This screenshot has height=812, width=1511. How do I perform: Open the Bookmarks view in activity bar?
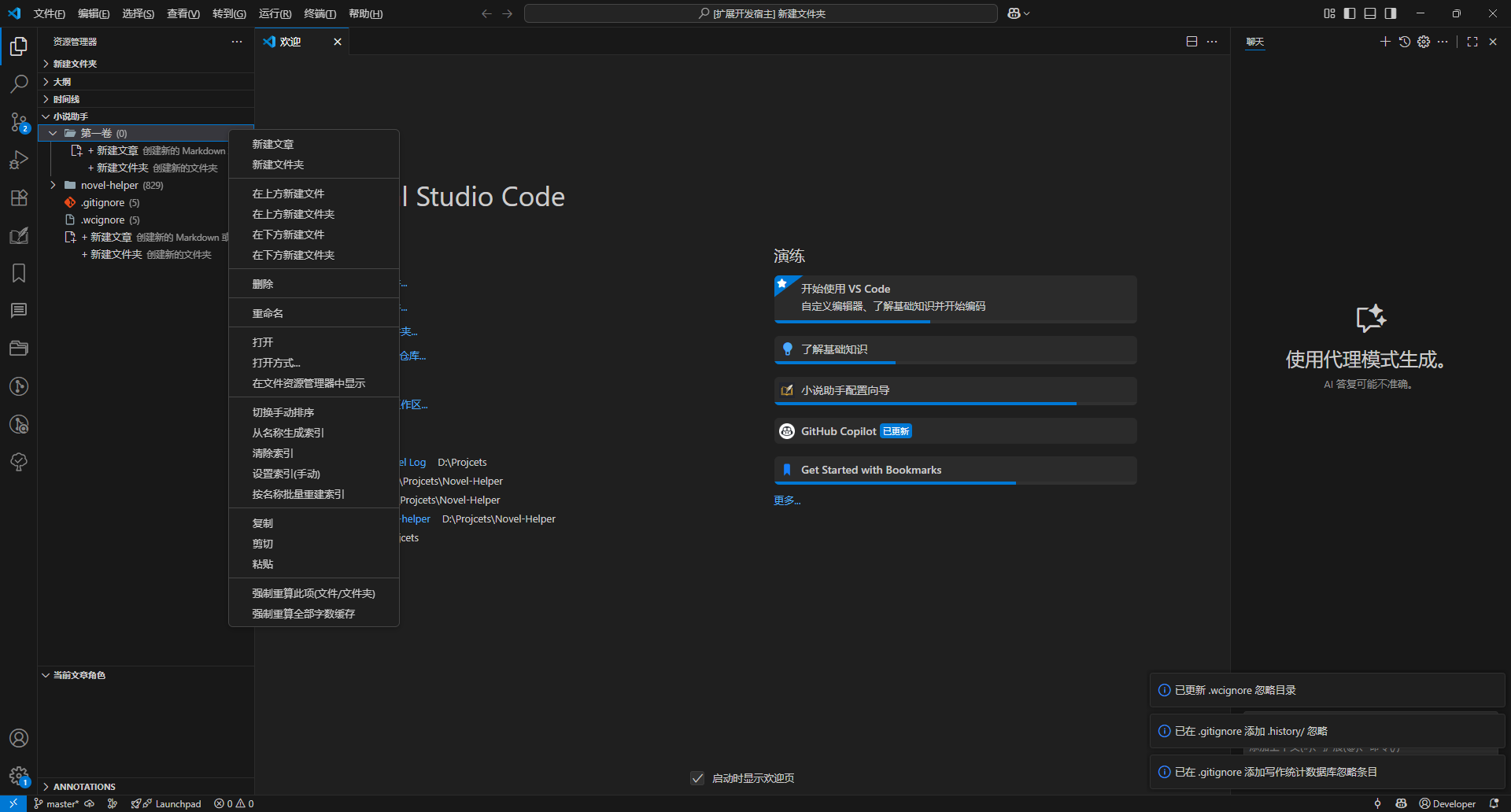pos(19,273)
